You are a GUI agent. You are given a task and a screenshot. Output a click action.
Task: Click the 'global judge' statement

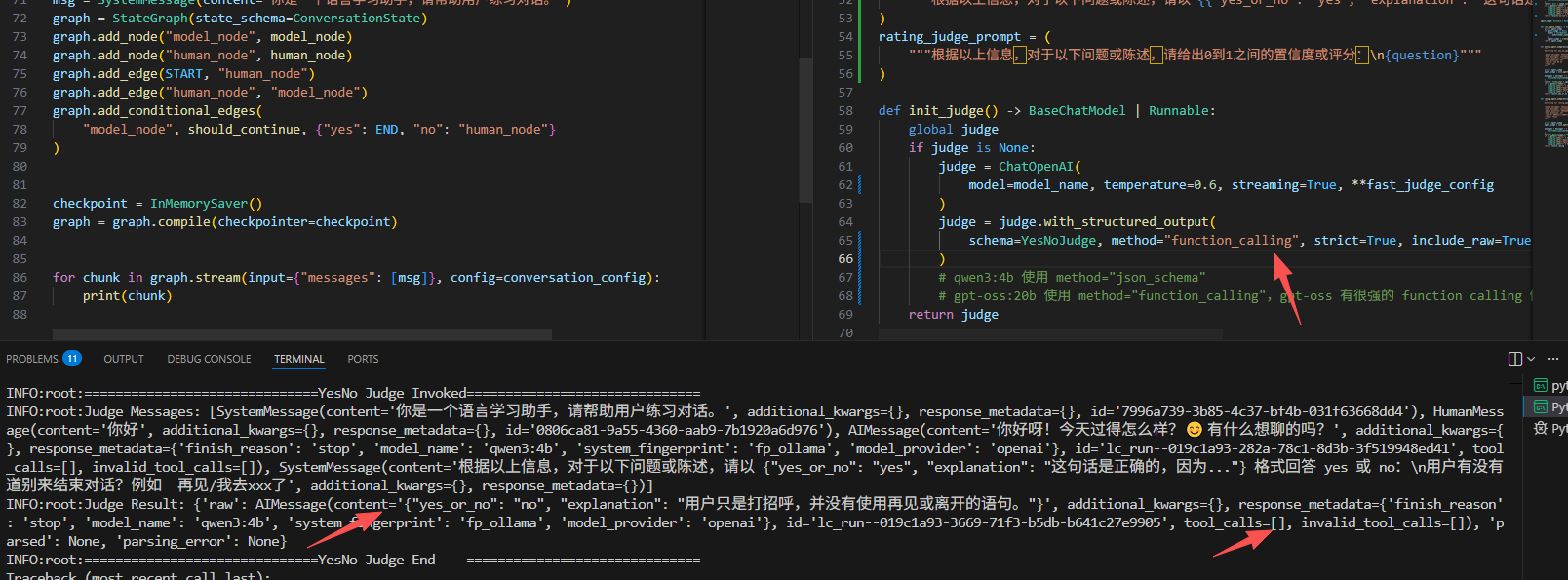pyautogui.click(x=954, y=129)
